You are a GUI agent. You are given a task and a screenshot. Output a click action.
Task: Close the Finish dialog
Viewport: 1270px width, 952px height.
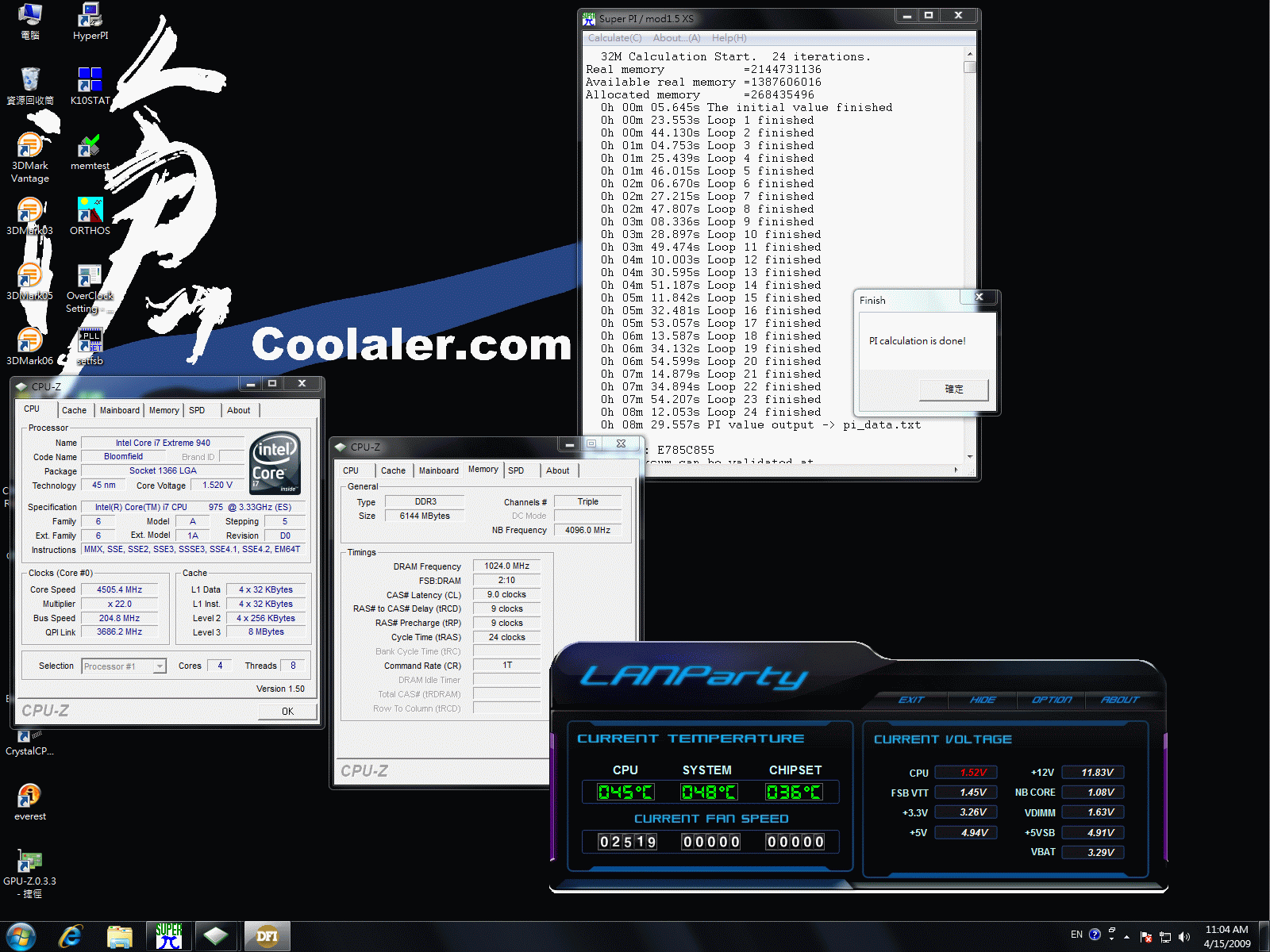[979, 297]
